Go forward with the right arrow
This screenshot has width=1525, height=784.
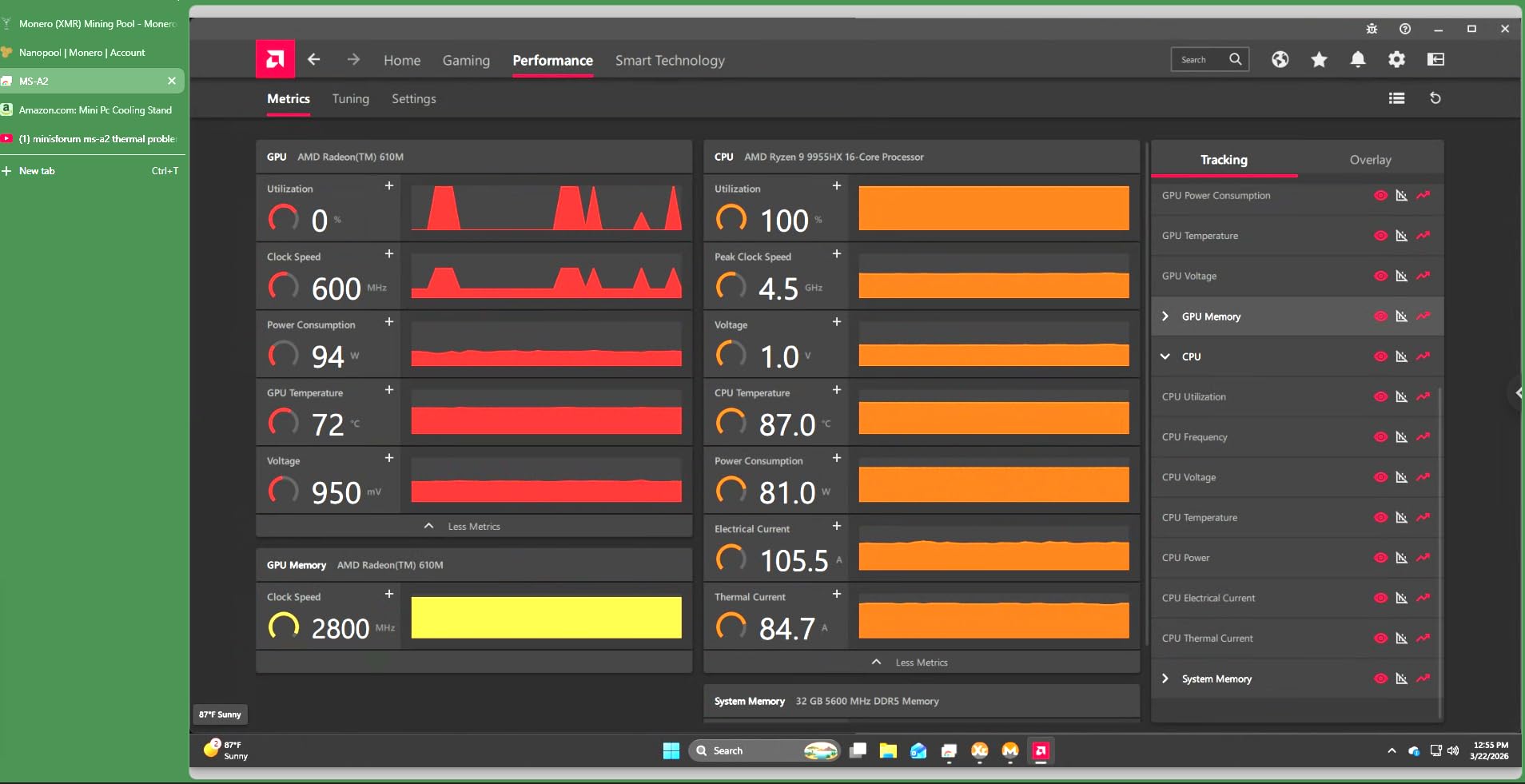click(353, 60)
